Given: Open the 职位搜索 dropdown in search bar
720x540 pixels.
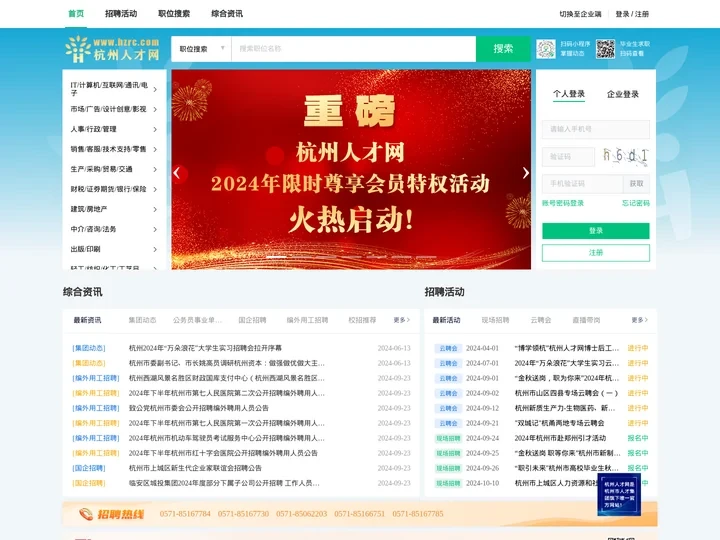Looking at the screenshot, I should click(x=202, y=49).
